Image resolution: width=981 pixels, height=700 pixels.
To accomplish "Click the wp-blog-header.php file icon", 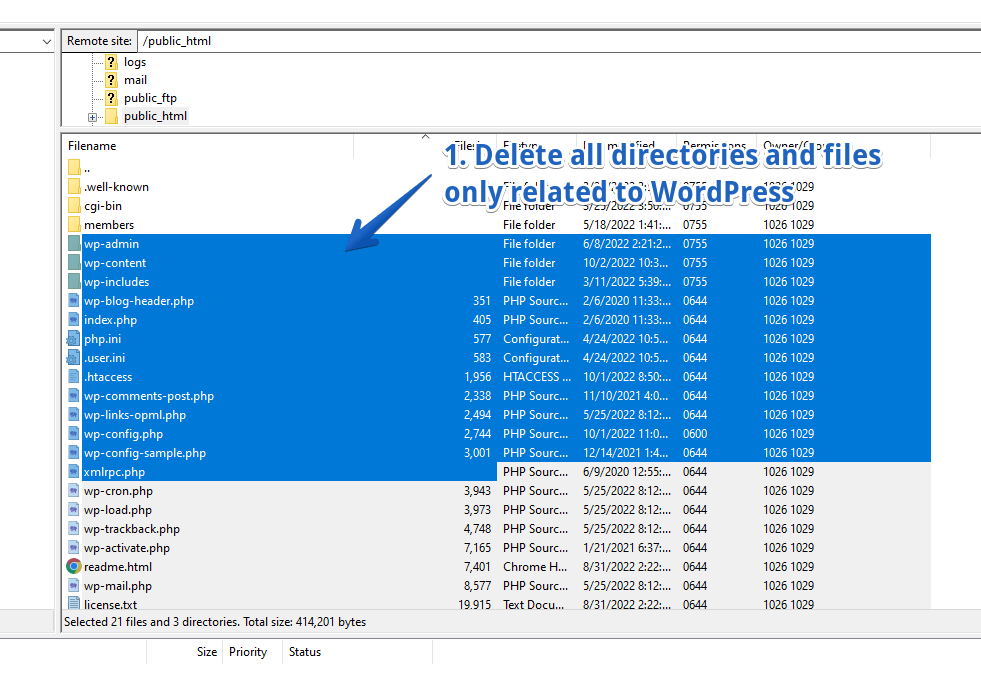I will pyautogui.click(x=74, y=301).
